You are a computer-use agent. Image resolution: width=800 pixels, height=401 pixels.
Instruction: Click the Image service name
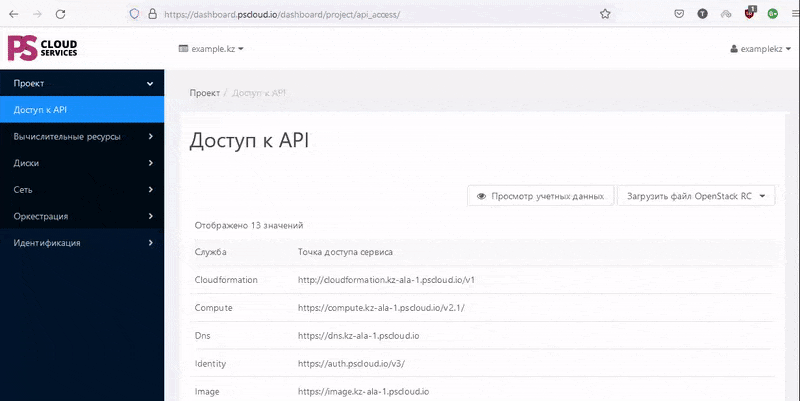click(x=207, y=392)
